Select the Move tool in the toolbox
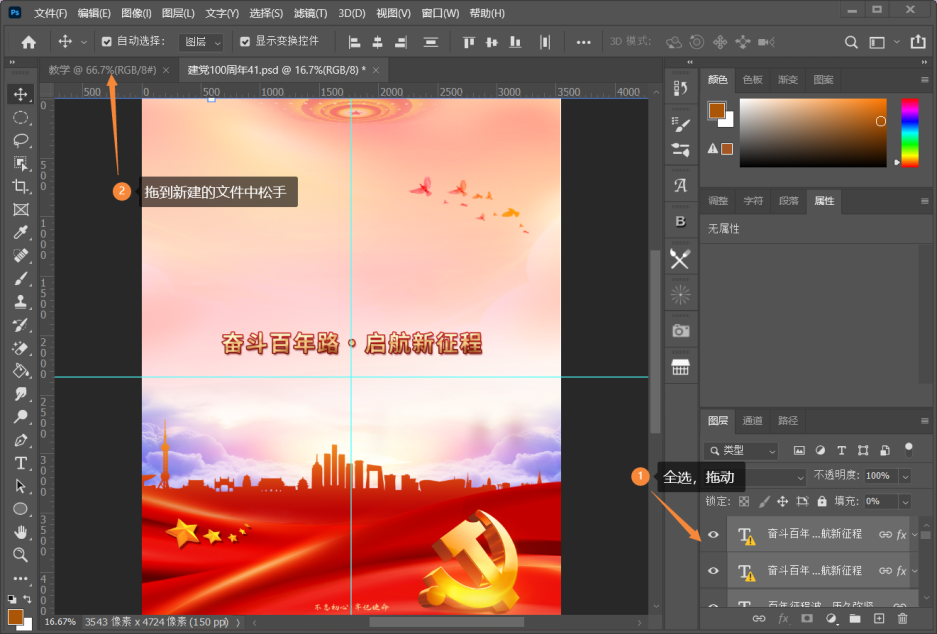The image size is (937, 634). (x=20, y=94)
